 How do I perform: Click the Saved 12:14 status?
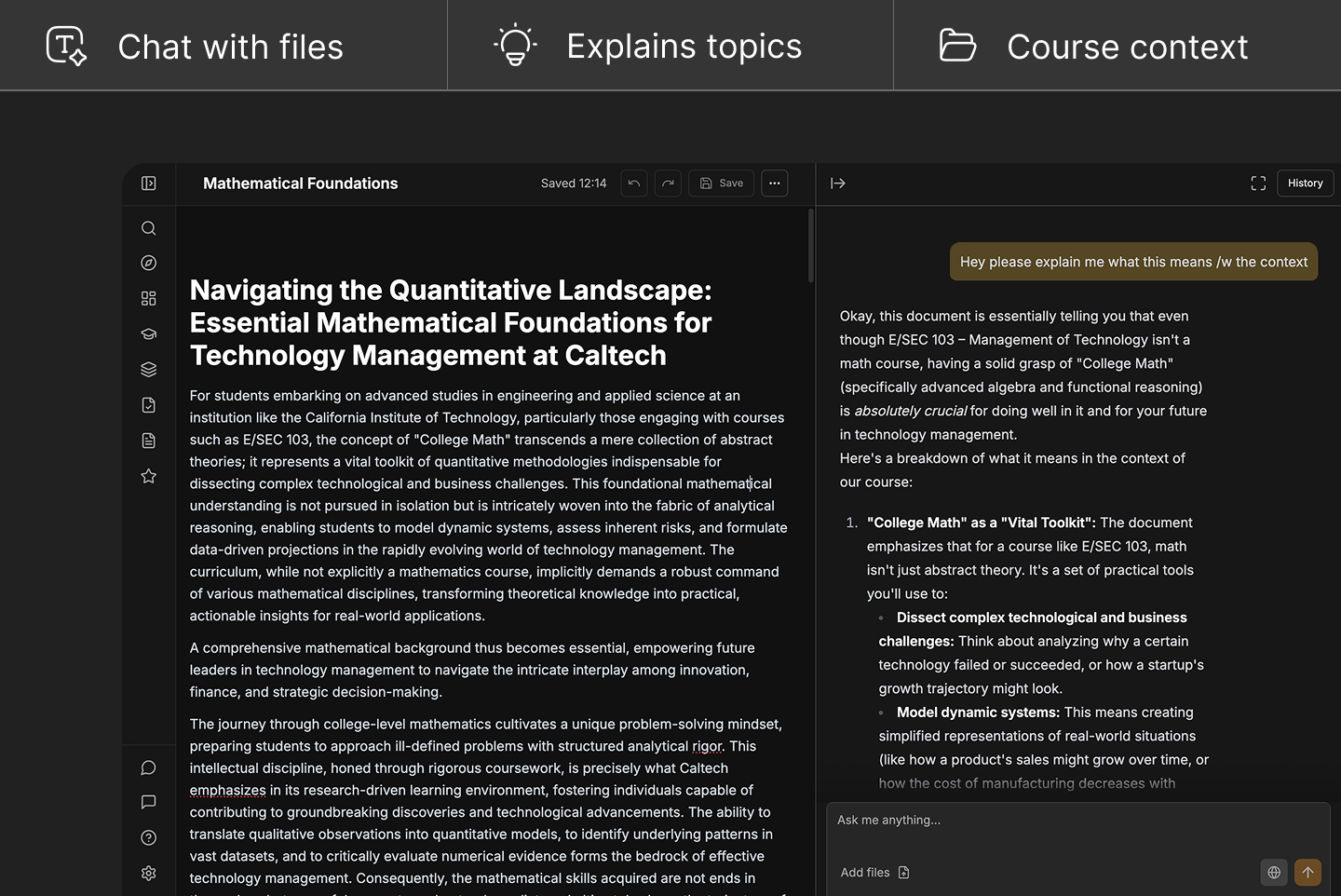[x=574, y=183]
